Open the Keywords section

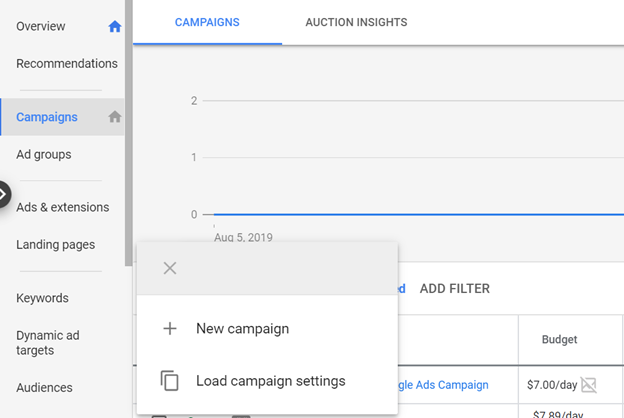[x=42, y=298]
